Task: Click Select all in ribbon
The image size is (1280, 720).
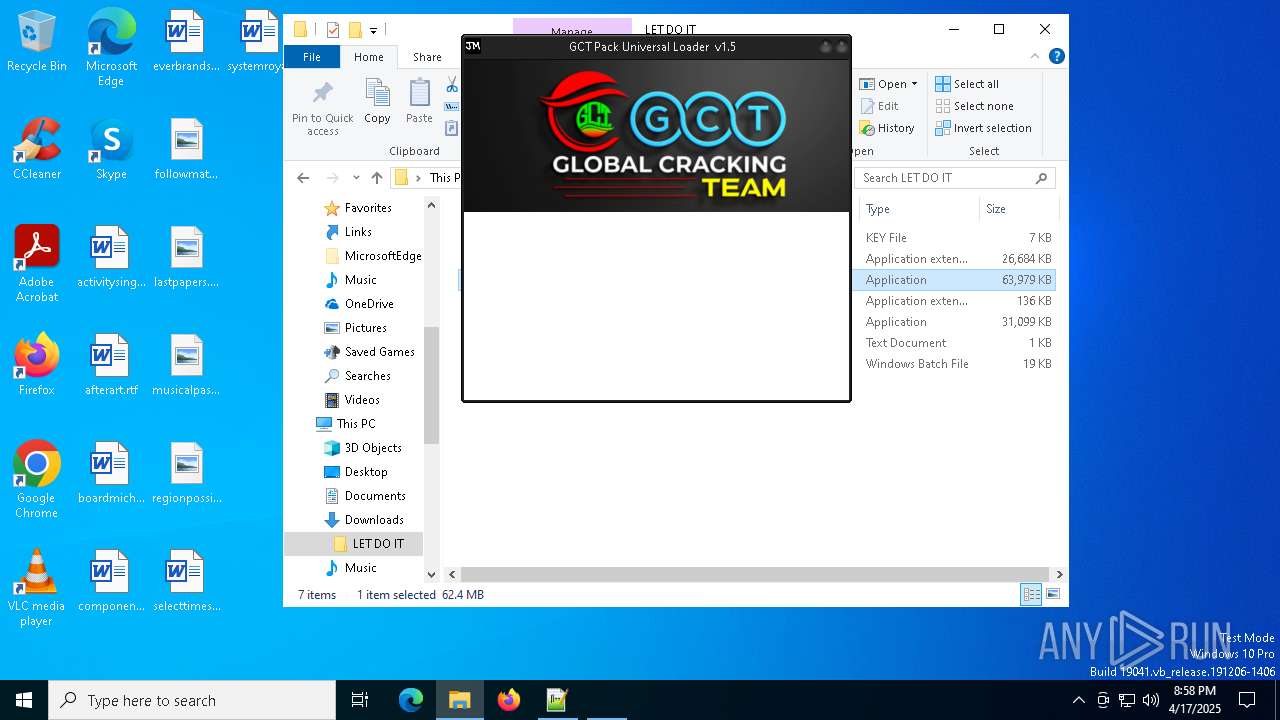Action: [x=967, y=84]
